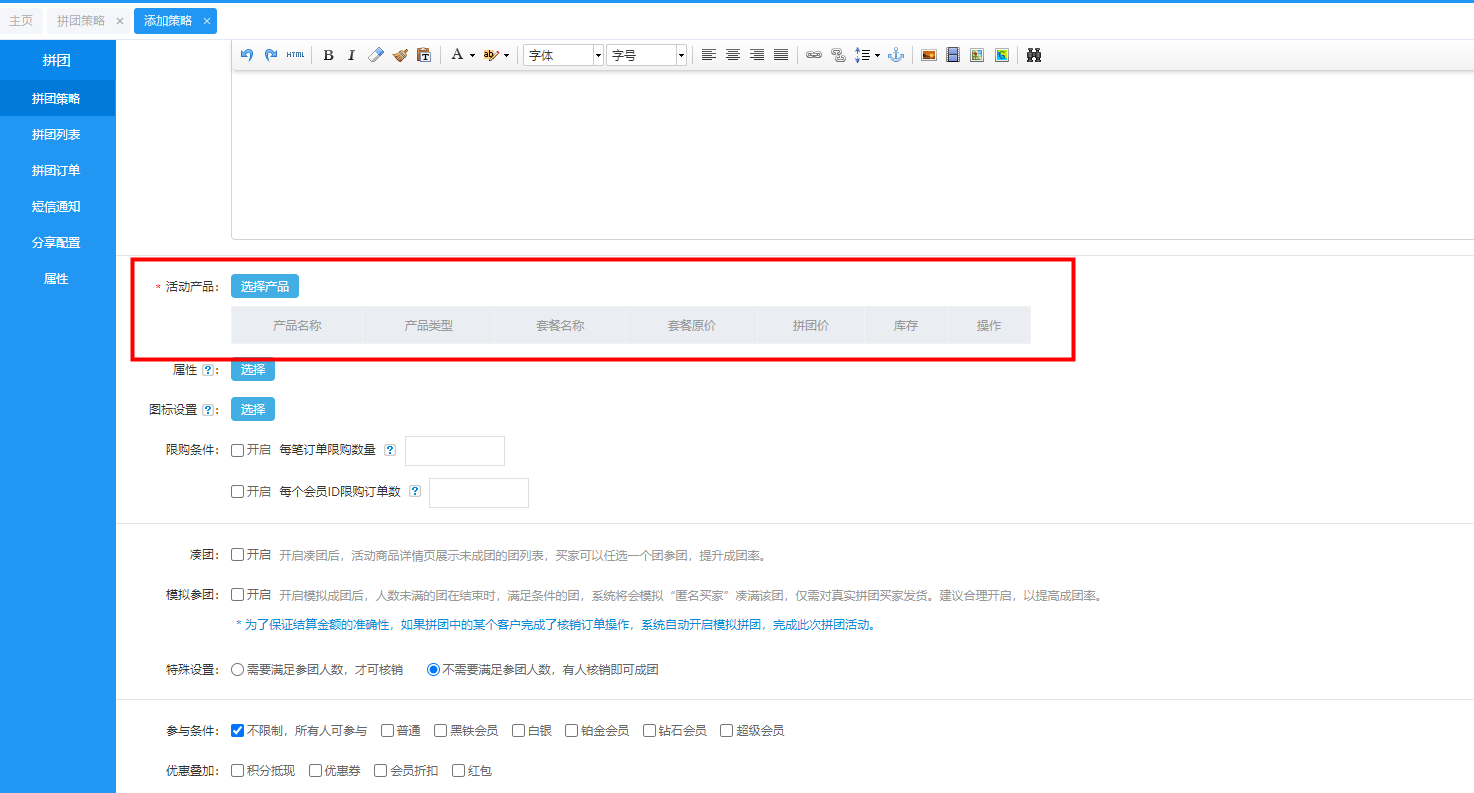Enable the 凑团 checkbox

[x=238, y=554]
